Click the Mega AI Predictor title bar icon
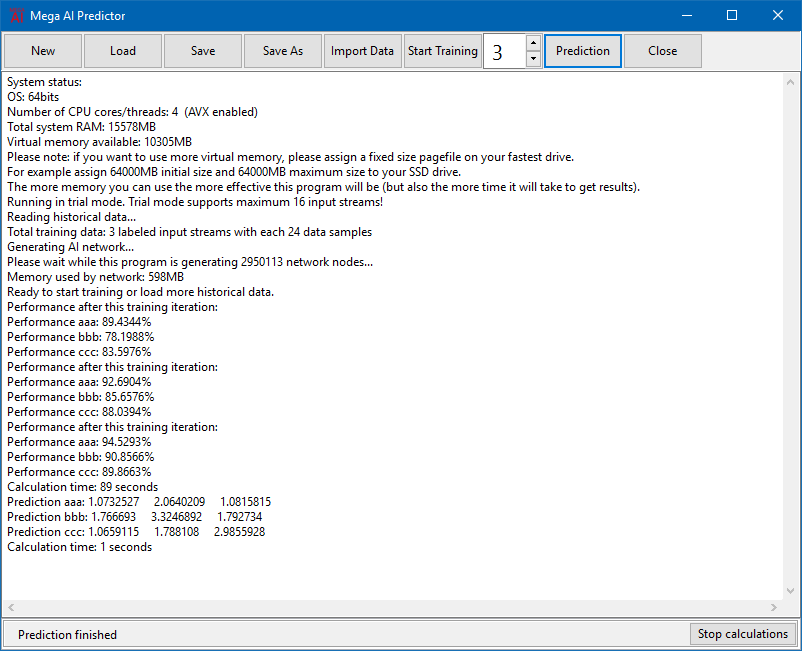 (x=15, y=16)
